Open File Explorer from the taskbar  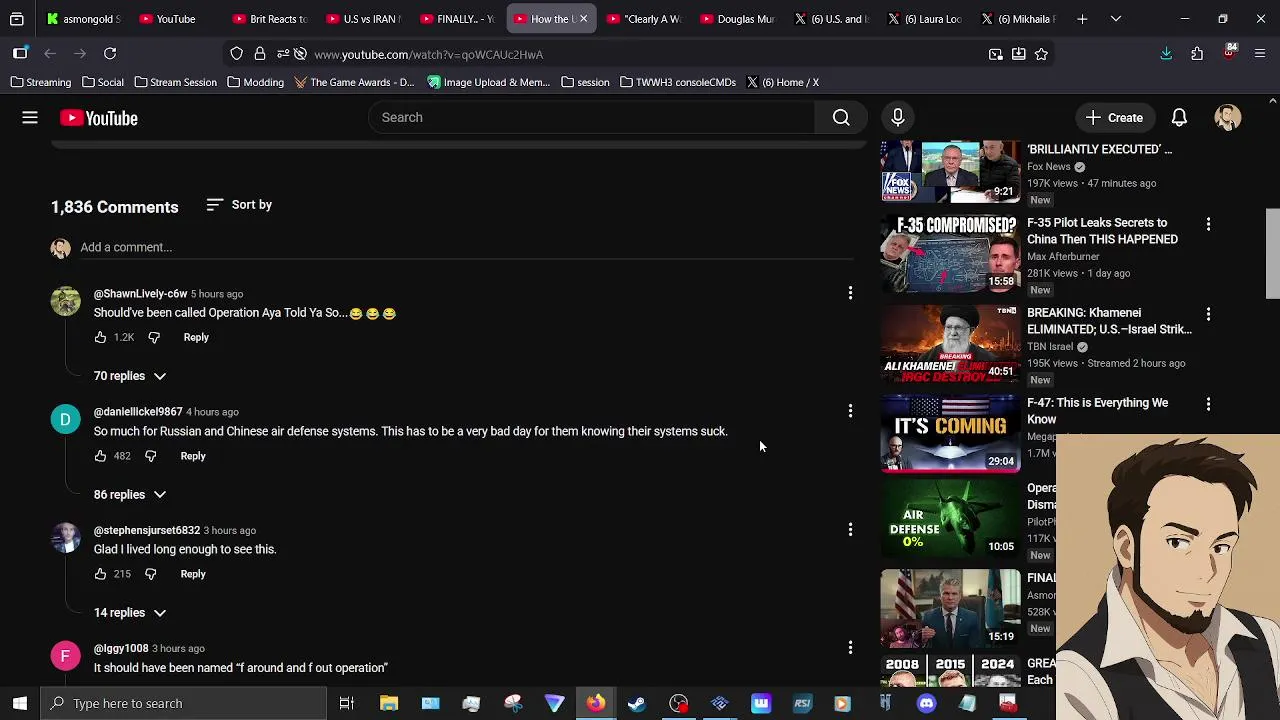pos(389,703)
